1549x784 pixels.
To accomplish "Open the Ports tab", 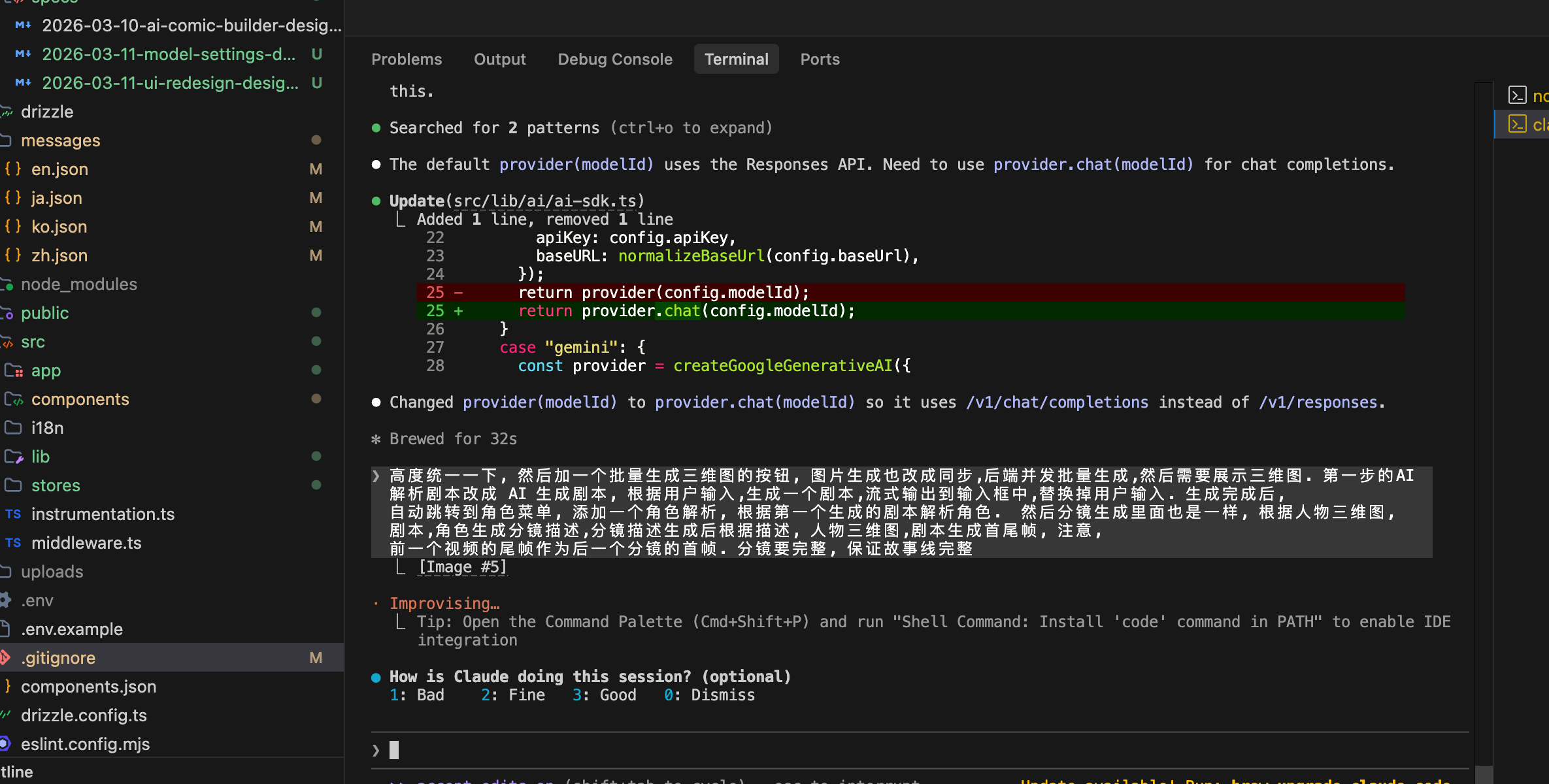I will click(x=820, y=59).
